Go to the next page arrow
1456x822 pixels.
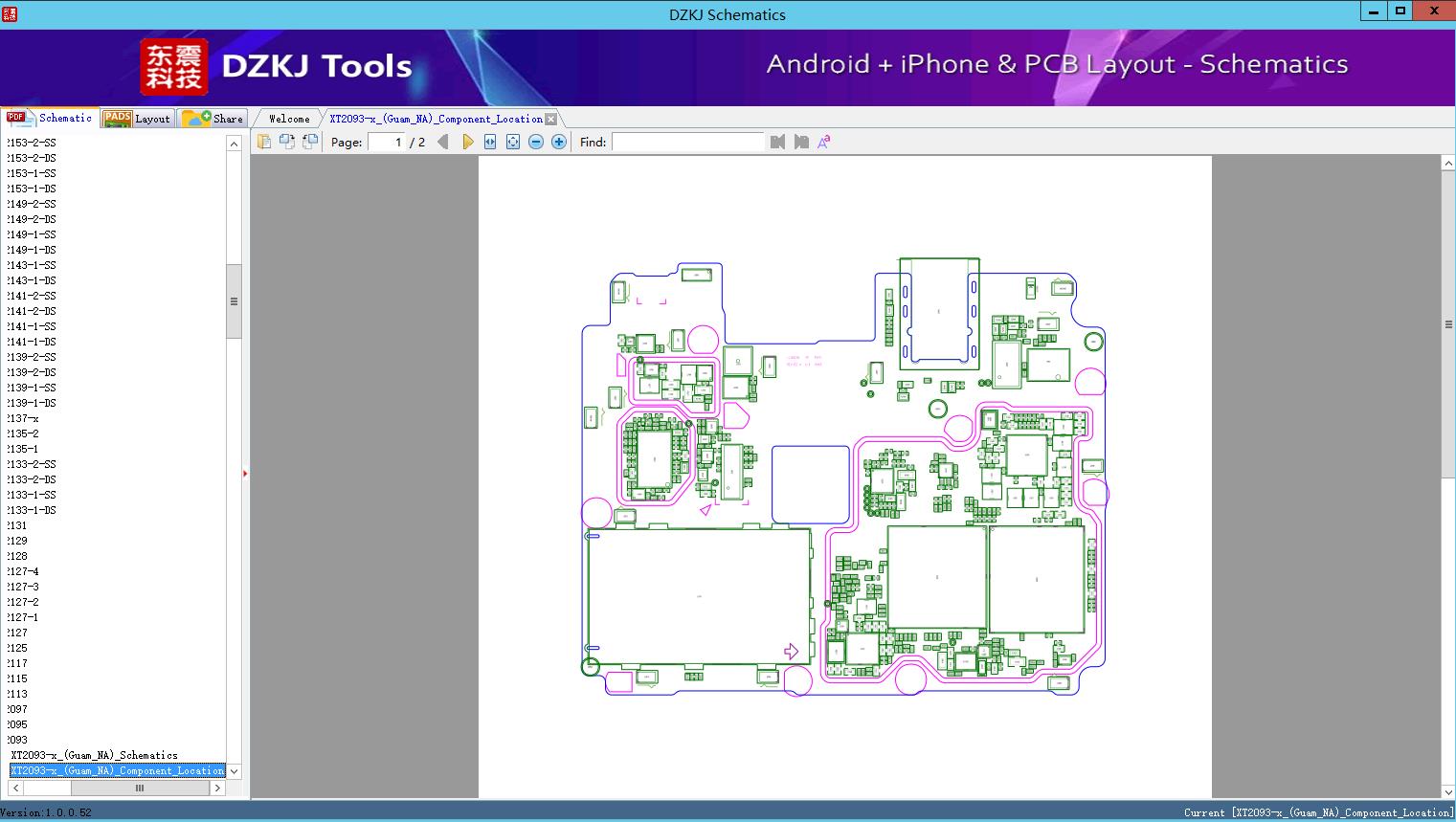[x=467, y=142]
